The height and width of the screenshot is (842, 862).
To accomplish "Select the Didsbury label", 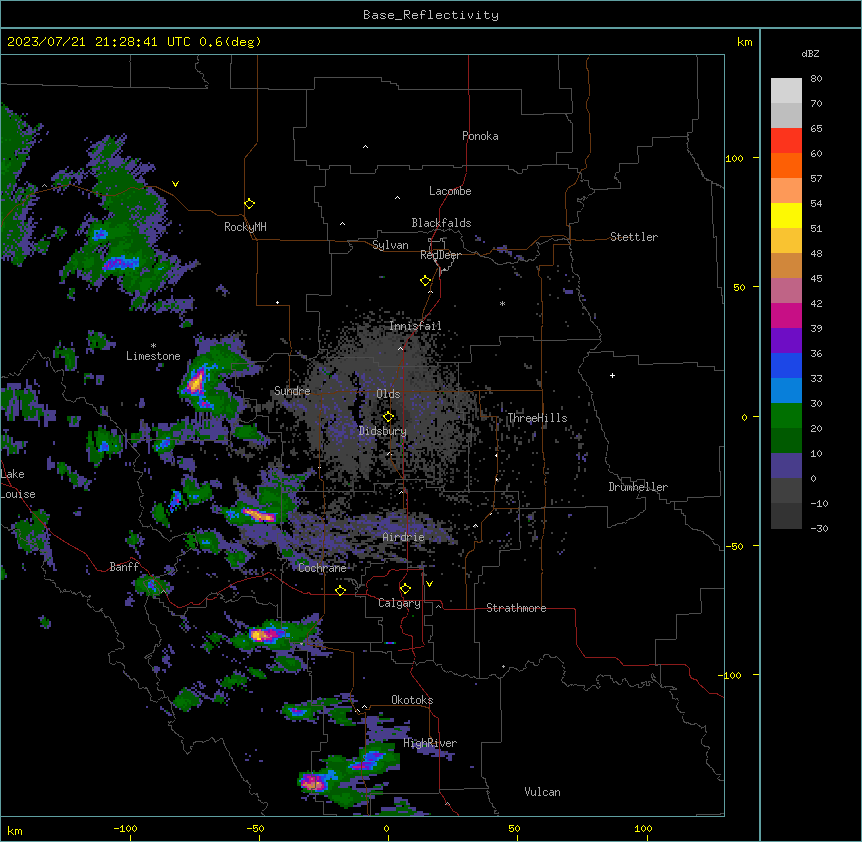I will (383, 431).
